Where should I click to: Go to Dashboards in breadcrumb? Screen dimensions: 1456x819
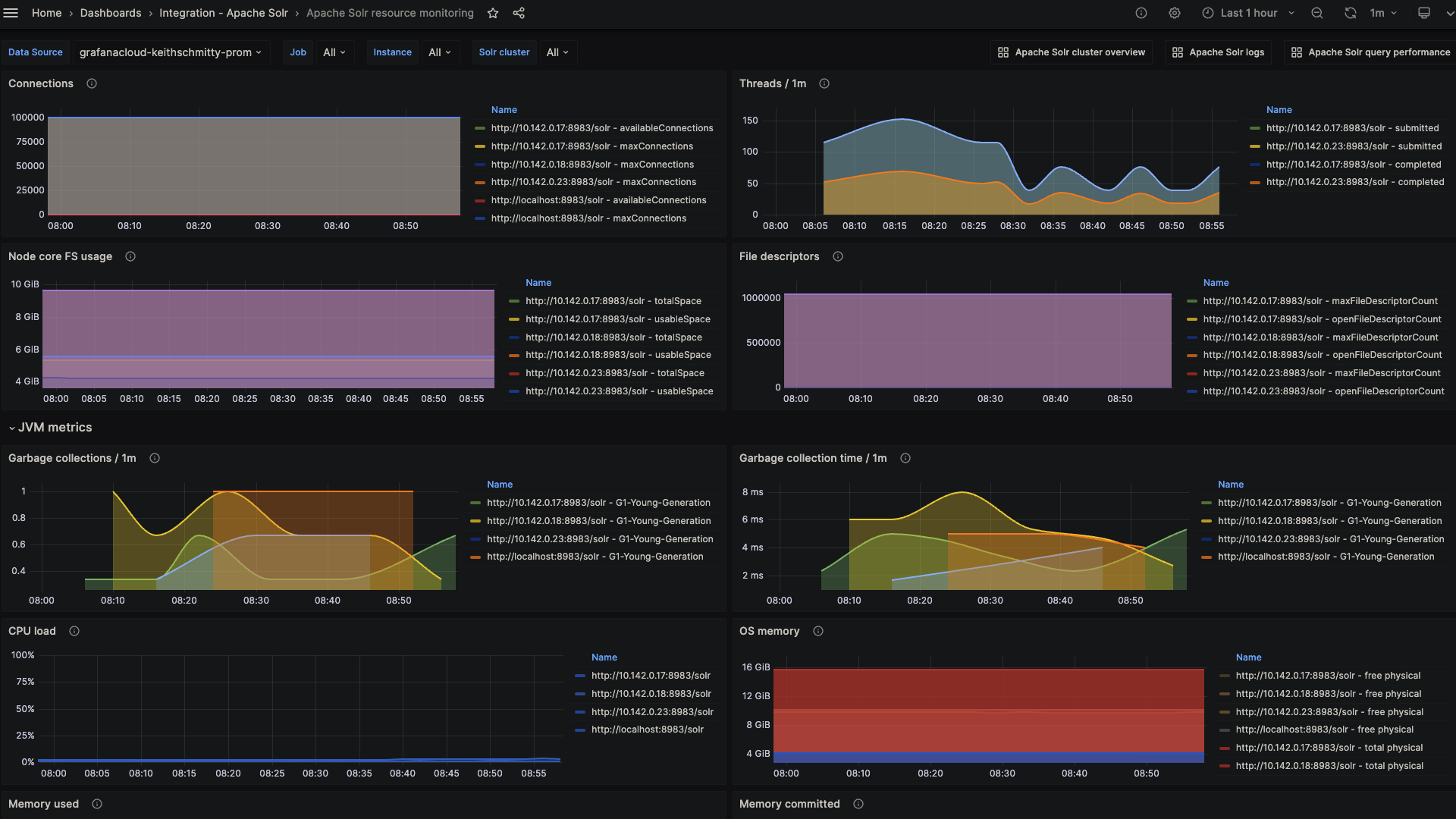[x=111, y=13]
